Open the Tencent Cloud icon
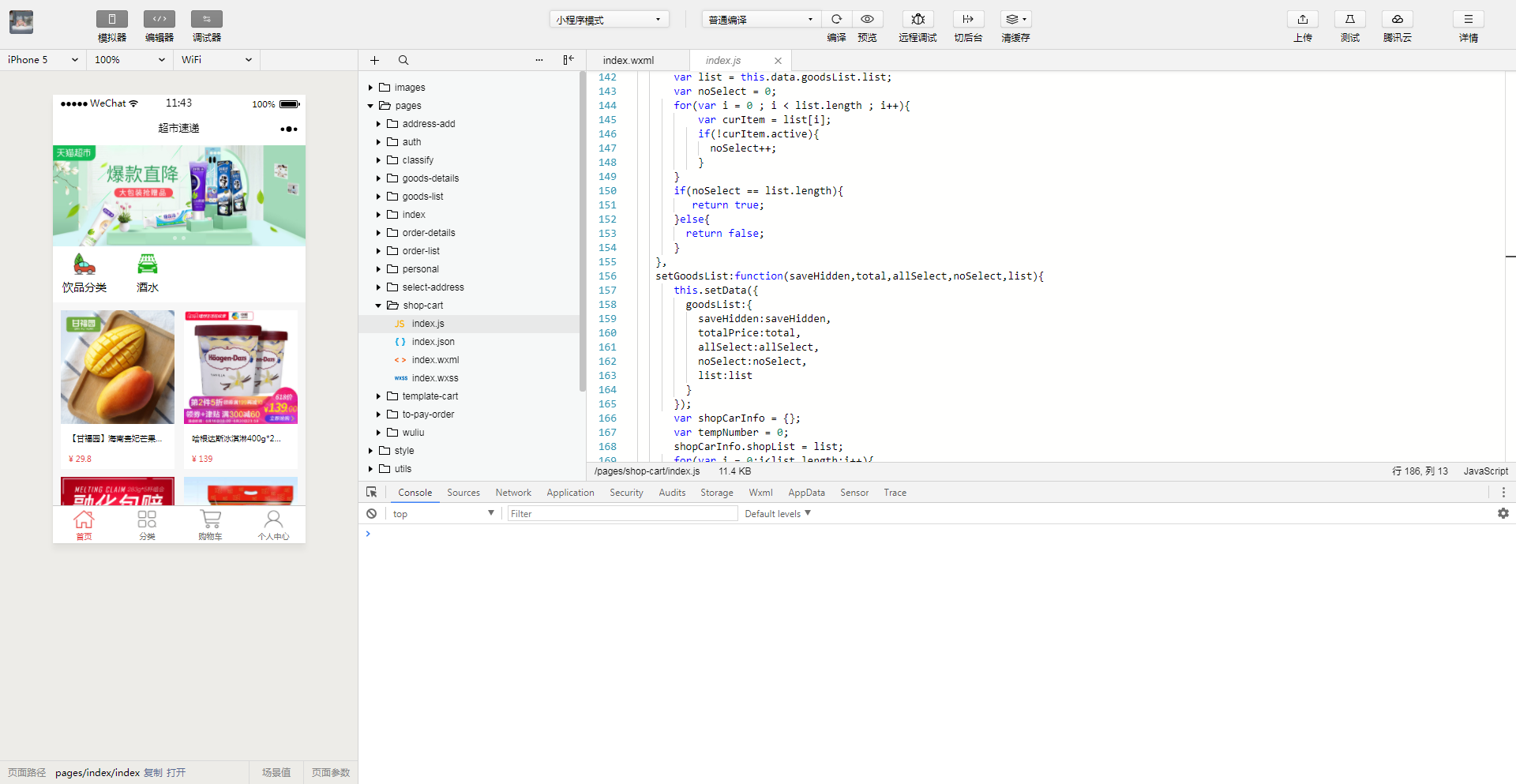The image size is (1516, 784). (1397, 19)
